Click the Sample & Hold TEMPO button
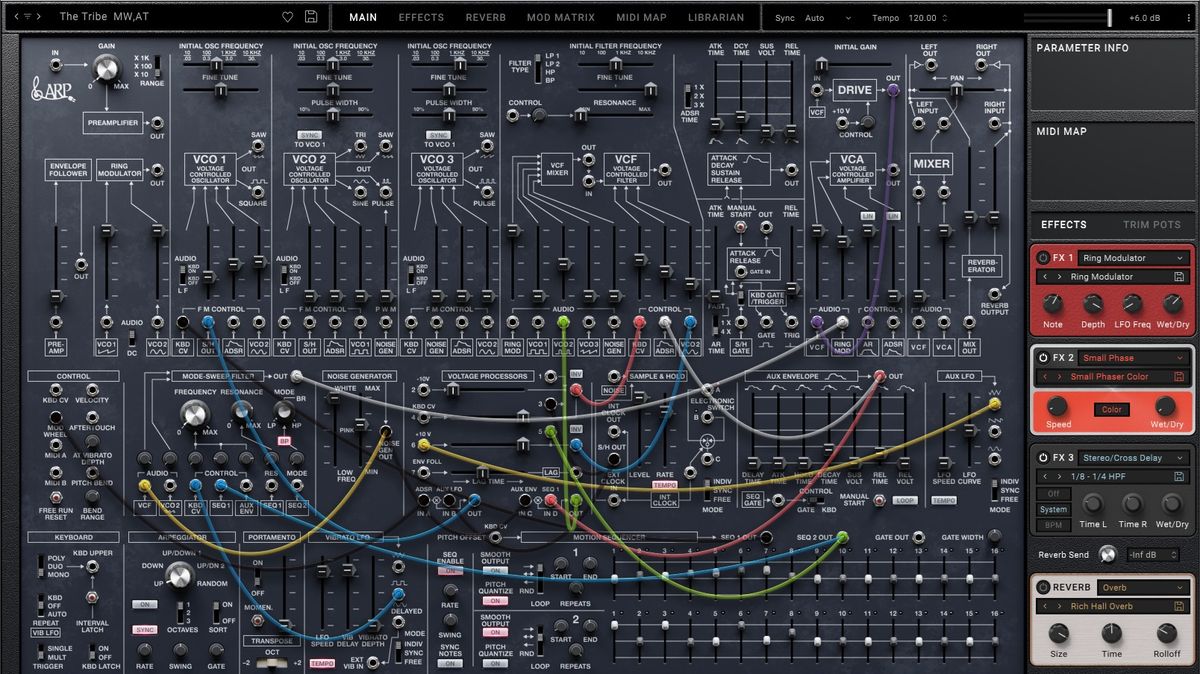The height and width of the screenshot is (674, 1200). click(x=665, y=485)
